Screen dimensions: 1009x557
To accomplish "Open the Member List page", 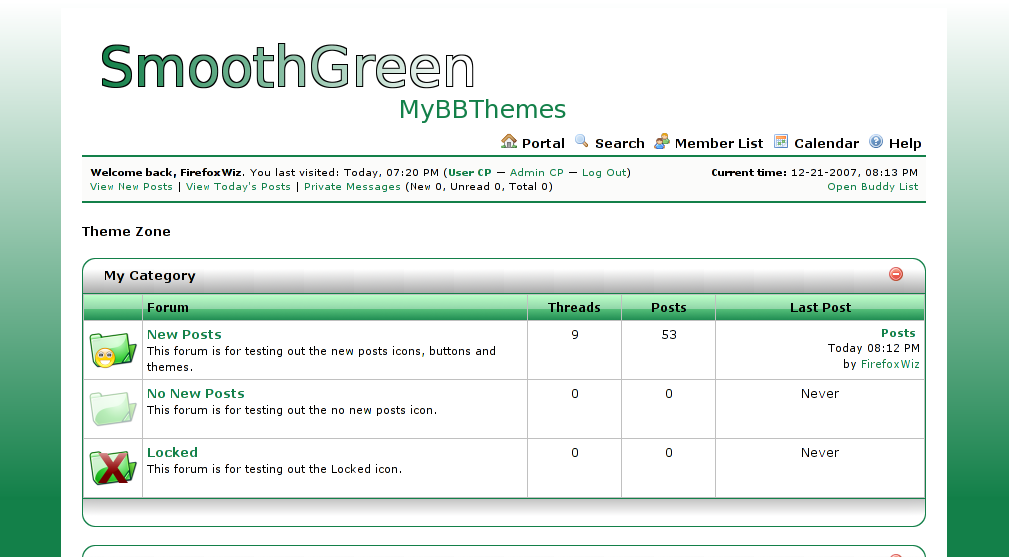I will (x=718, y=143).
